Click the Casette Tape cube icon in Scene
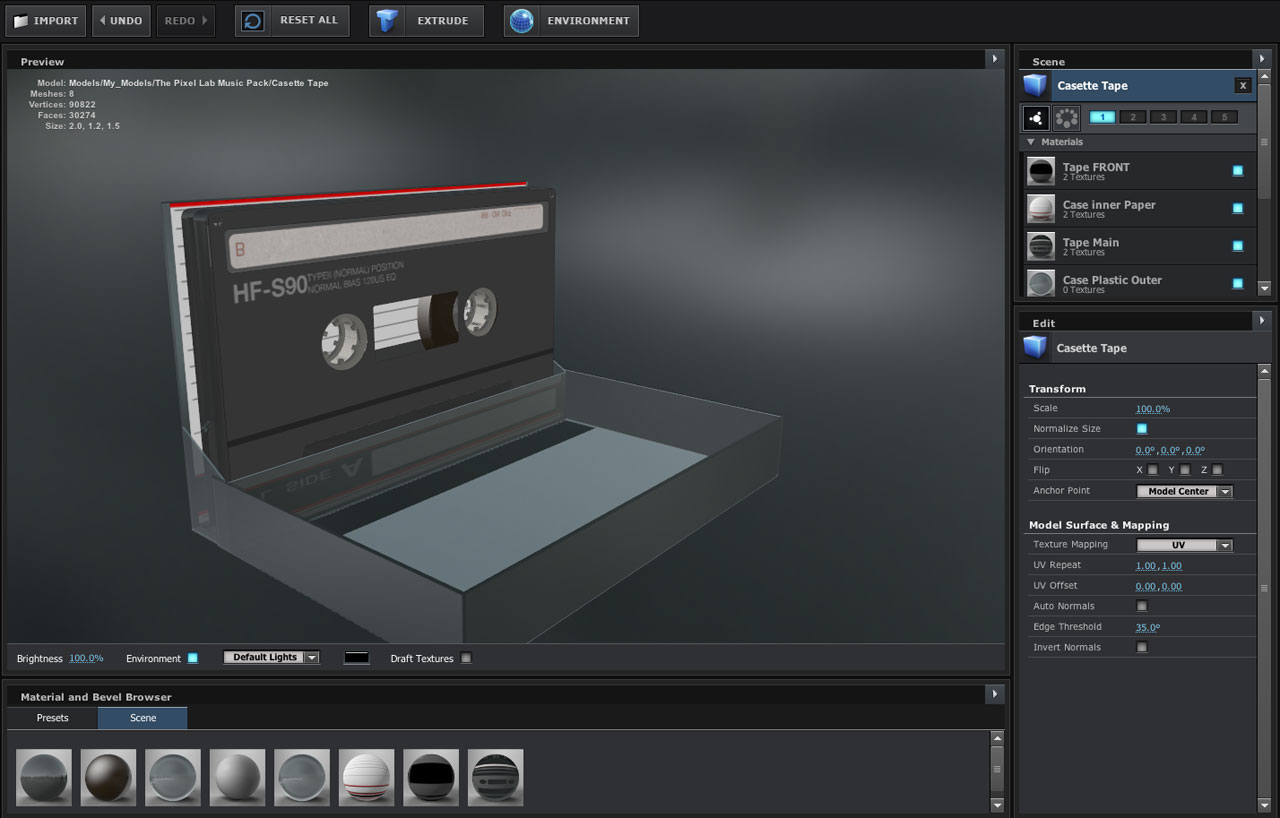Viewport: 1280px width, 818px height. point(1036,85)
